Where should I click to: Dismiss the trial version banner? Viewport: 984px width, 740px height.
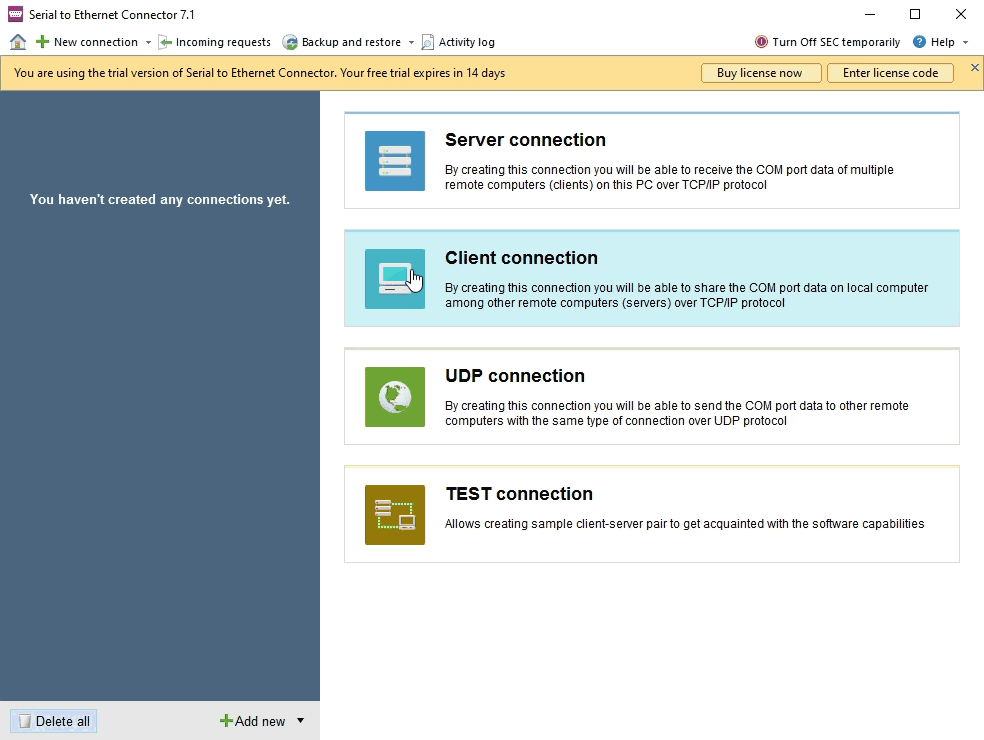(975, 68)
